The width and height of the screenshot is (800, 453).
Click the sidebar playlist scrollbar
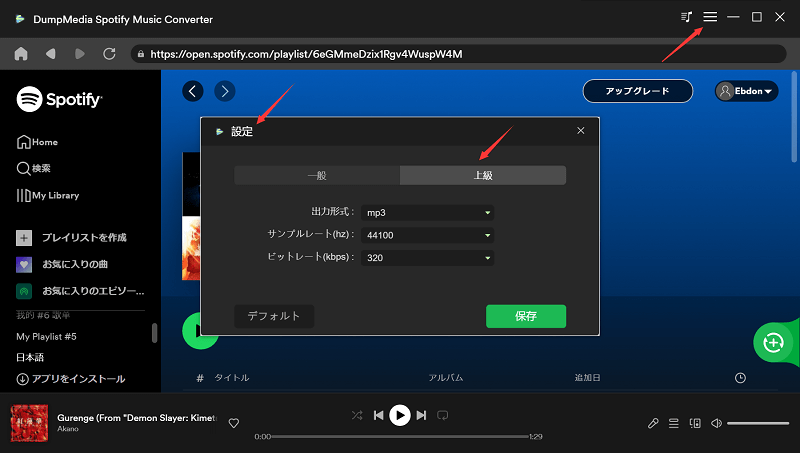pos(155,333)
